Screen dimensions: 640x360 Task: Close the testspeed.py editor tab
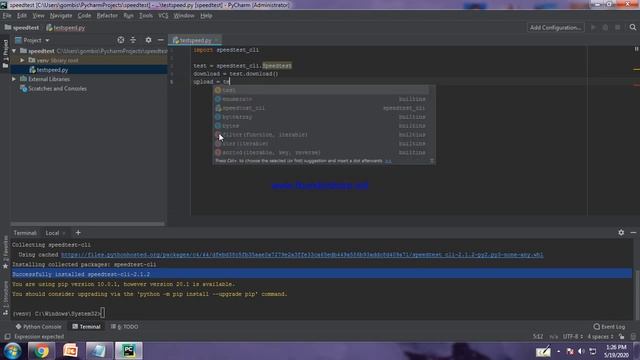coord(217,40)
